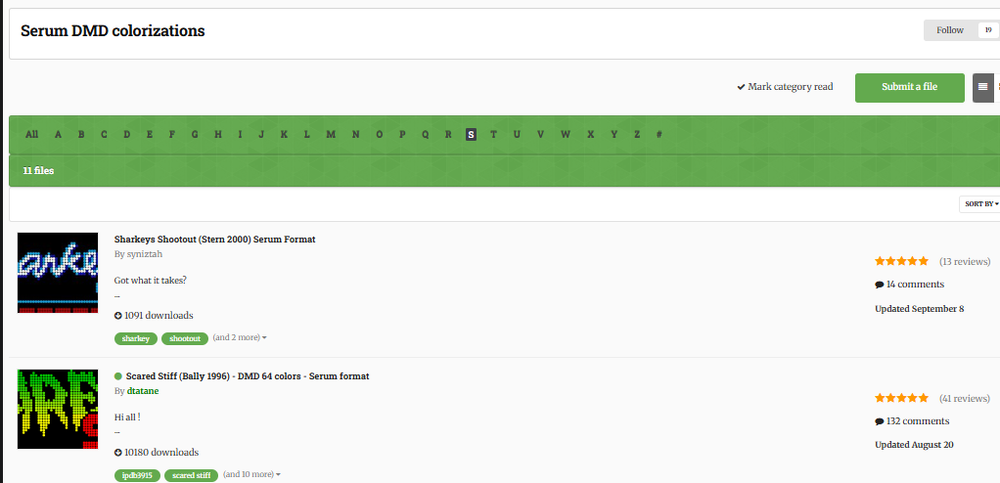Click the 'ipdb3915' tag
The width and height of the screenshot is (1000, 483).
[137, 475]
